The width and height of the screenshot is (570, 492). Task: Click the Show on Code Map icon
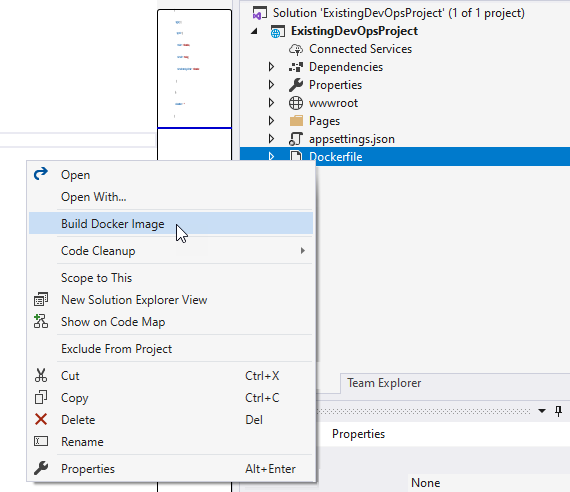pos(41,321)
